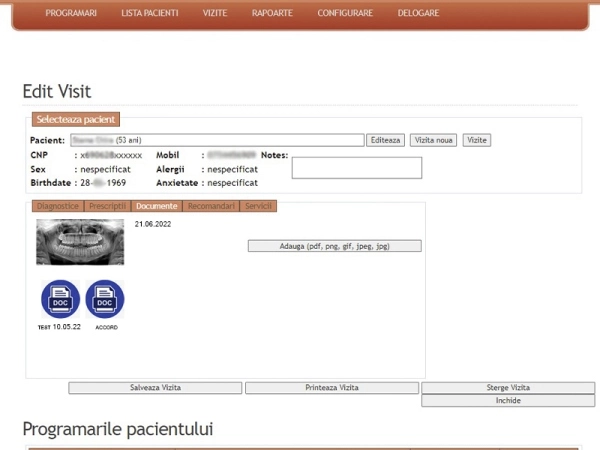Open CONFIGURARE menu item
This screenshot has width=600, height=450.
345,13
